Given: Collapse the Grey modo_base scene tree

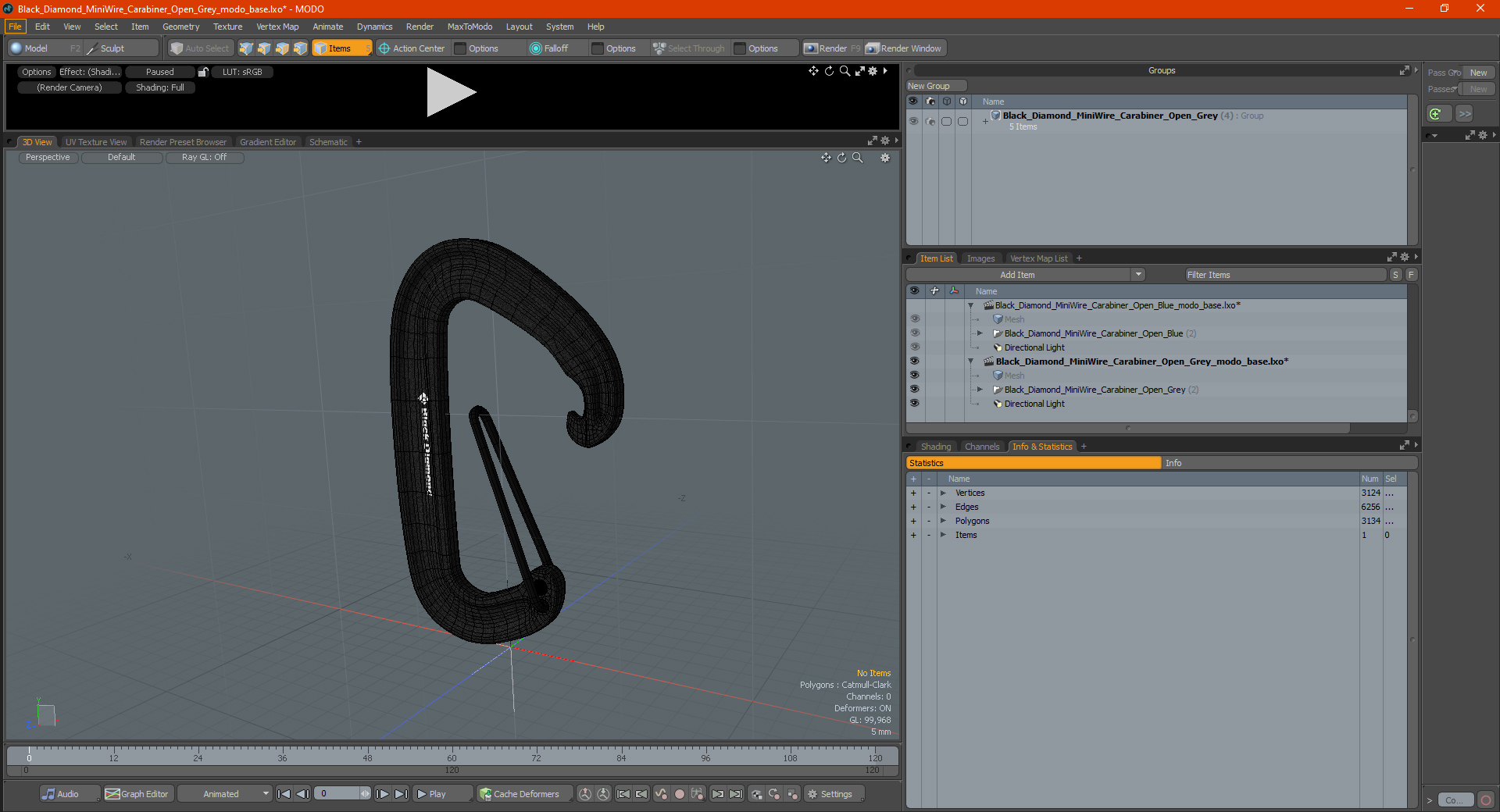Looking at the screenshot, I should point(971,361).
